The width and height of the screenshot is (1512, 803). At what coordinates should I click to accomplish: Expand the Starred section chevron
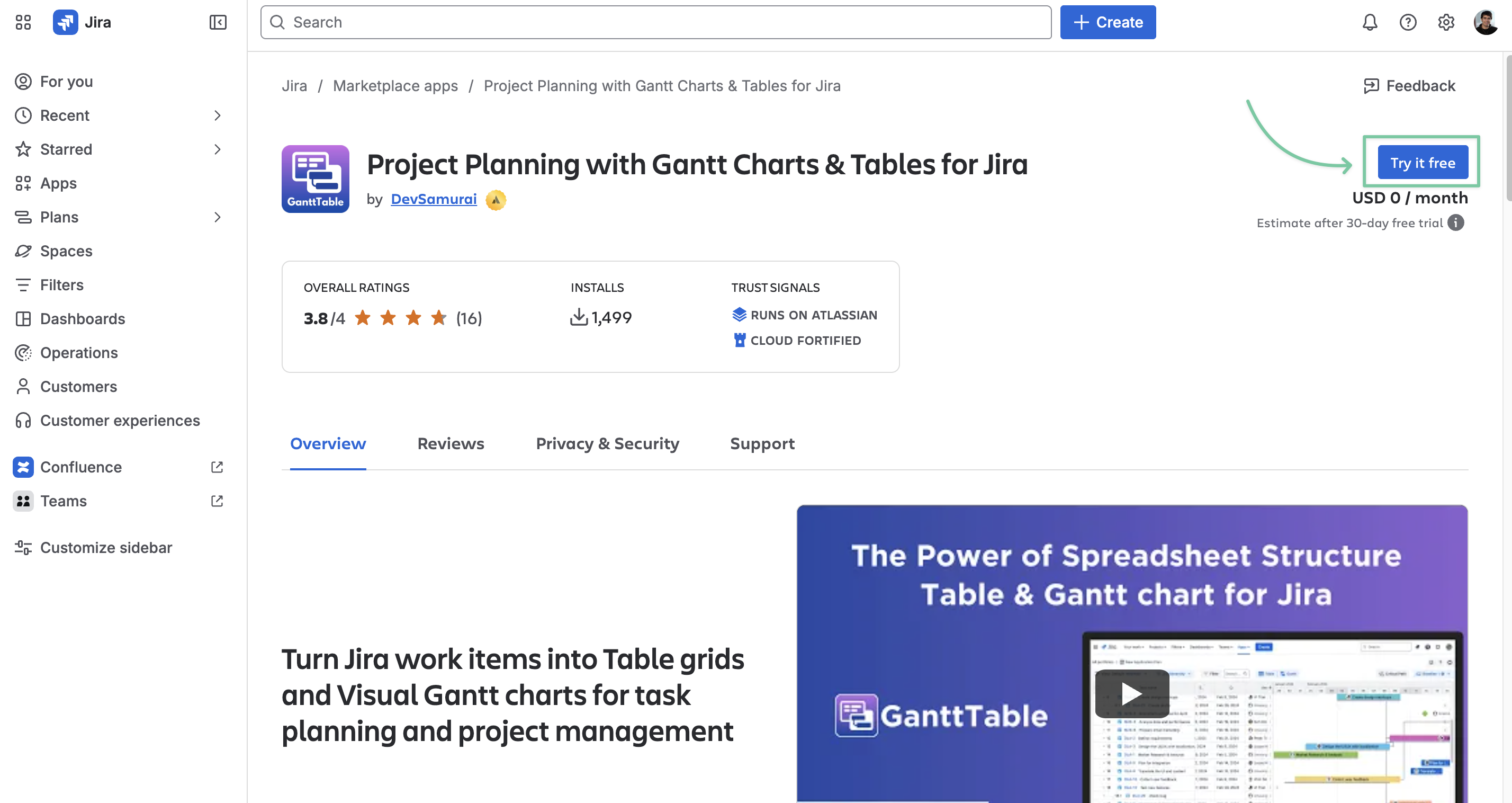pyautogui.click(x=217, y=149)
